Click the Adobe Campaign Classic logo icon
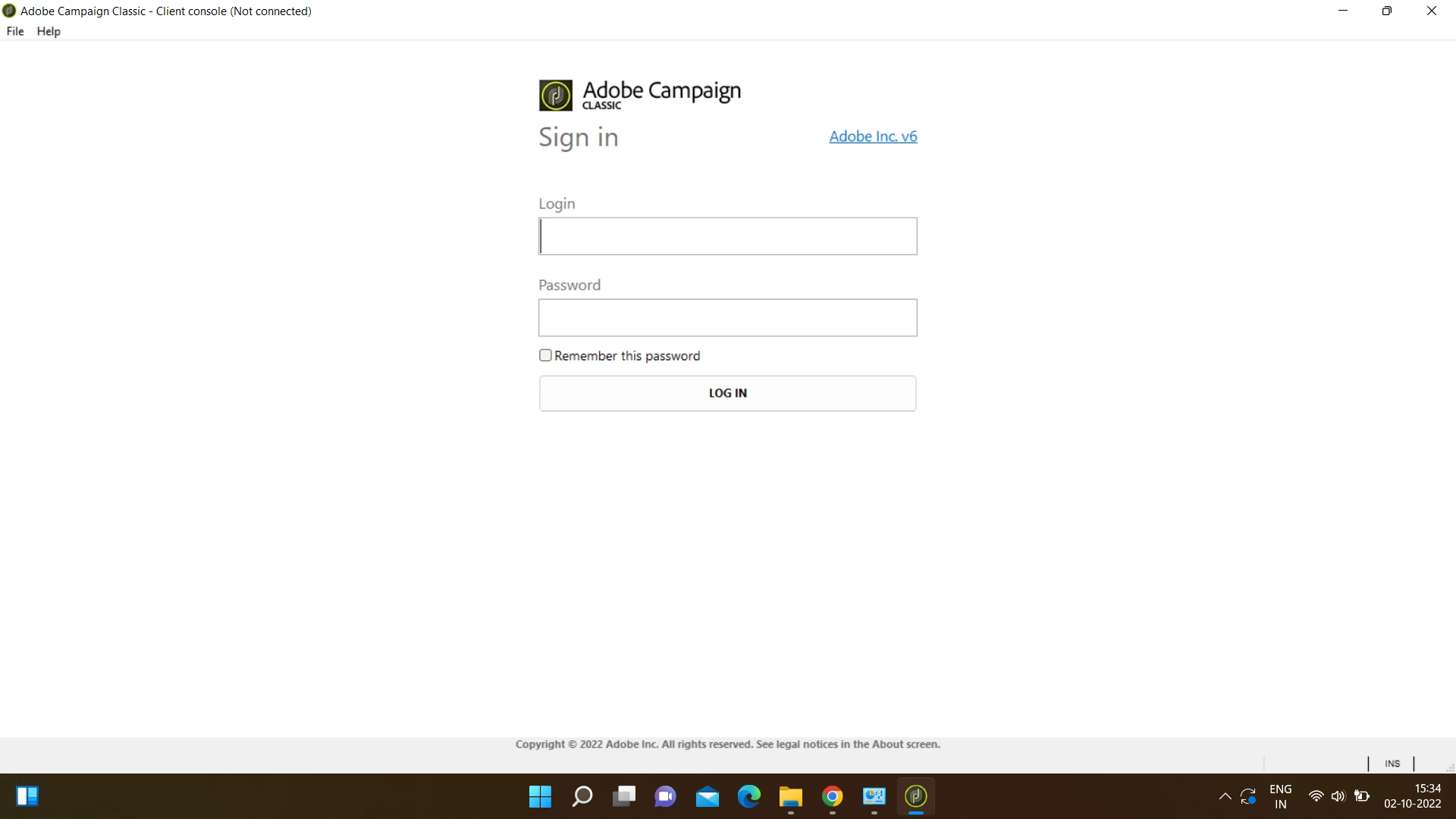Screen dimensions: 1456x819 (555, 96)
